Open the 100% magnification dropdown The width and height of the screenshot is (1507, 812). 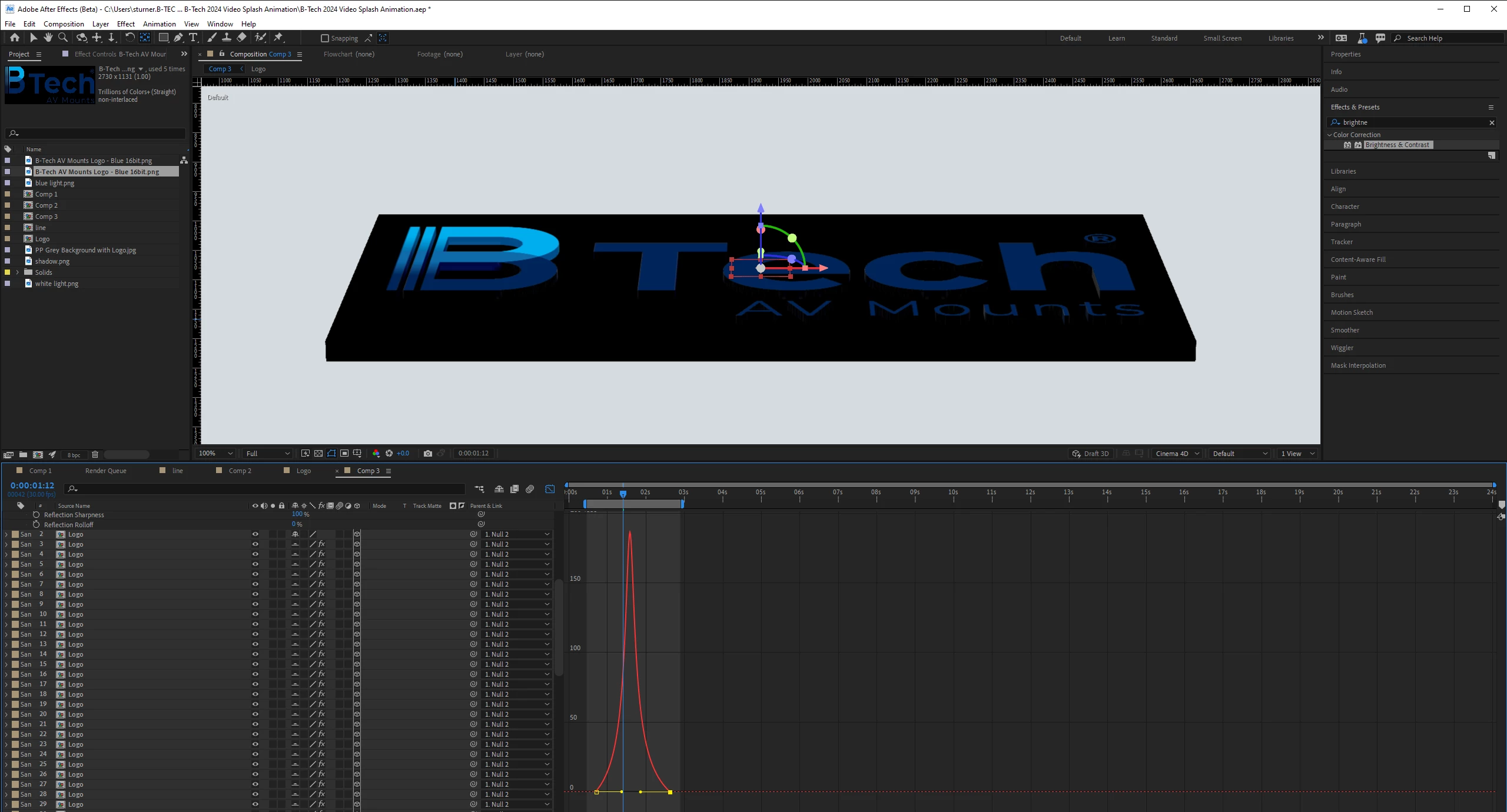pos(215,454)
